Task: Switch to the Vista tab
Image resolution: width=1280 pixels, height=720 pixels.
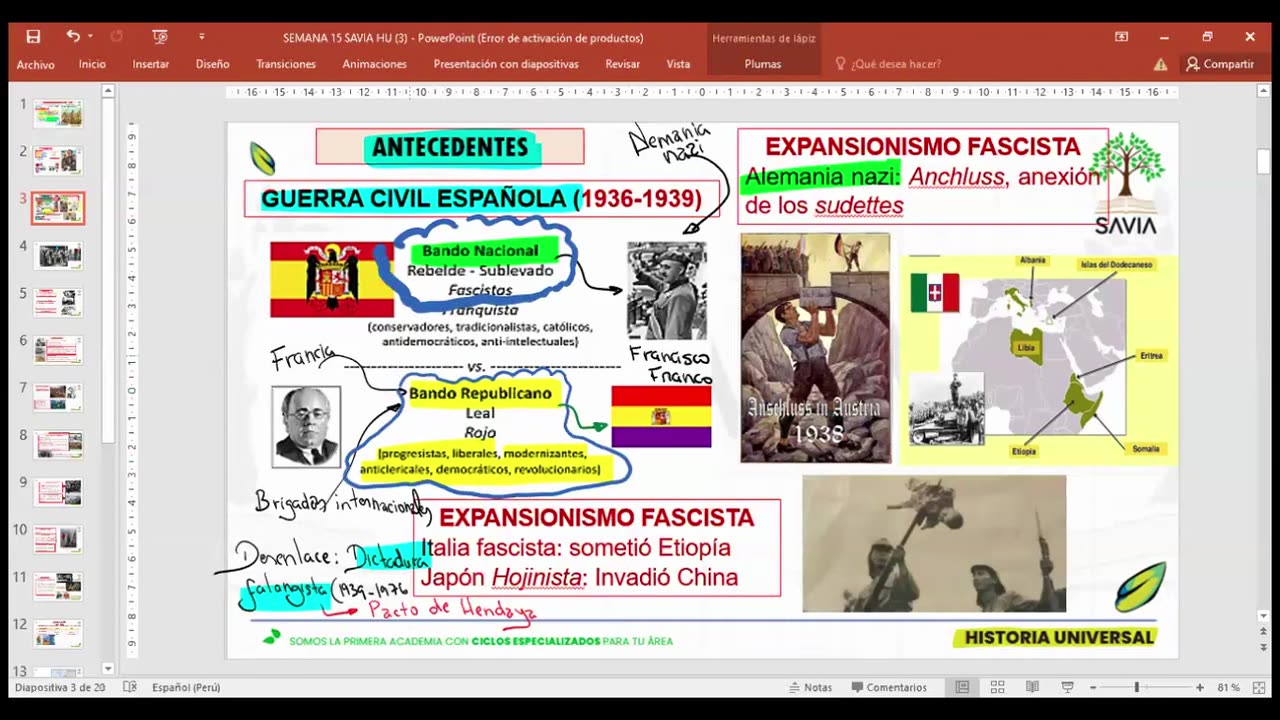Action: (x=678, y=64)
